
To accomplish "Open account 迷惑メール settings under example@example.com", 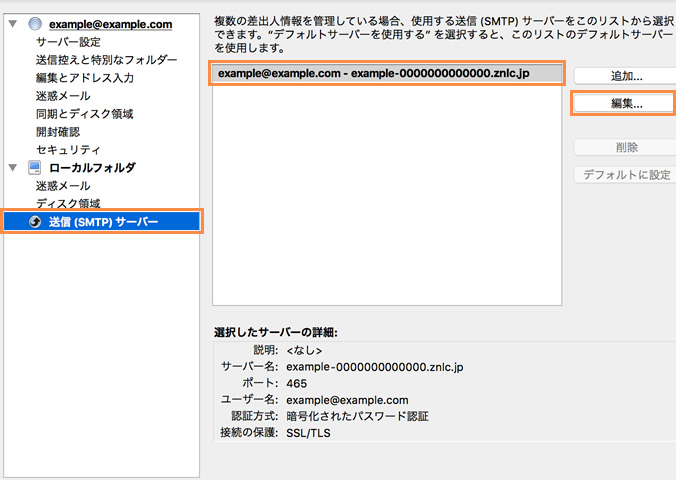I will [x=62, y=96].
